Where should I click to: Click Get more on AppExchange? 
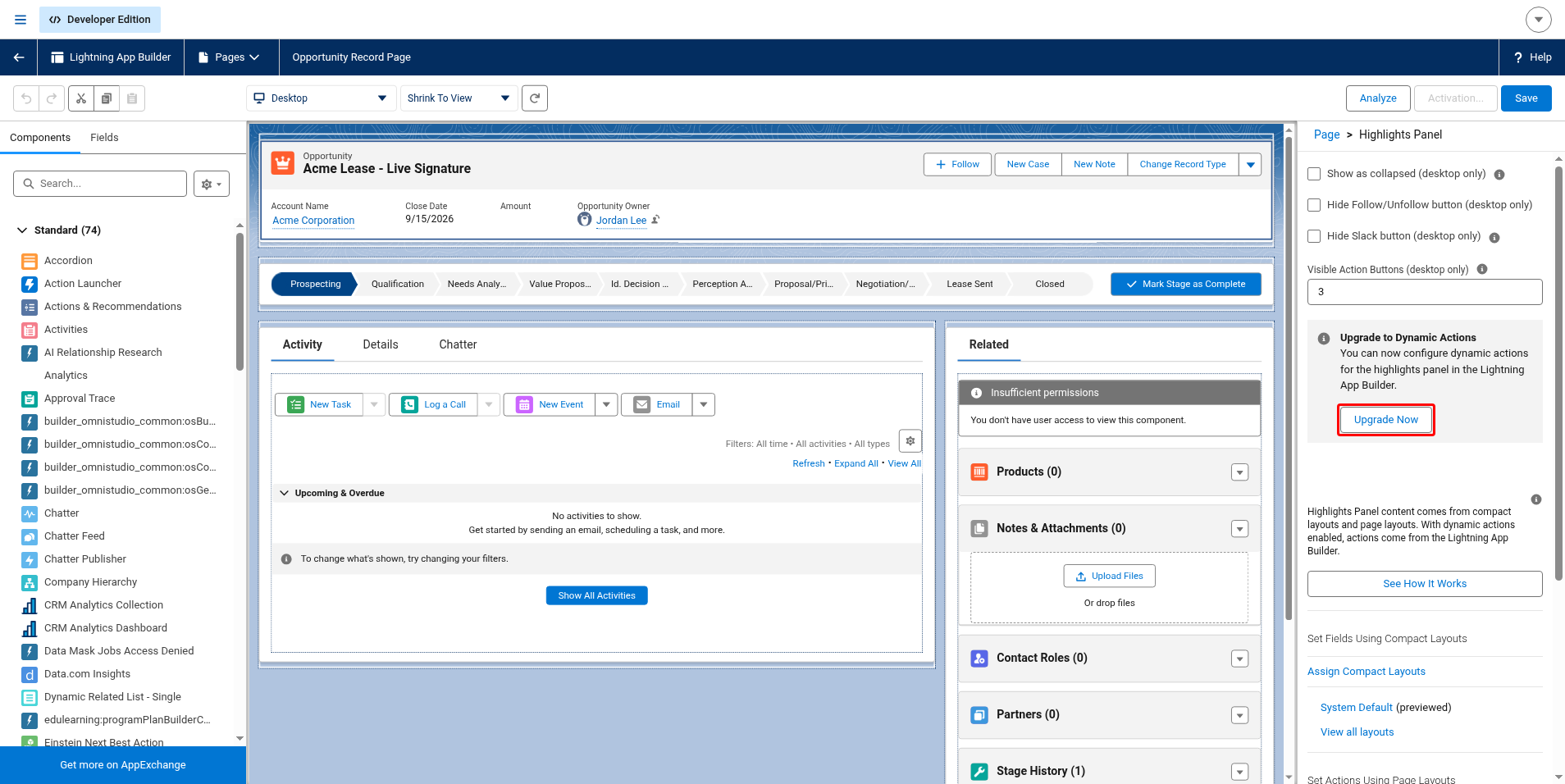point(123,765)
